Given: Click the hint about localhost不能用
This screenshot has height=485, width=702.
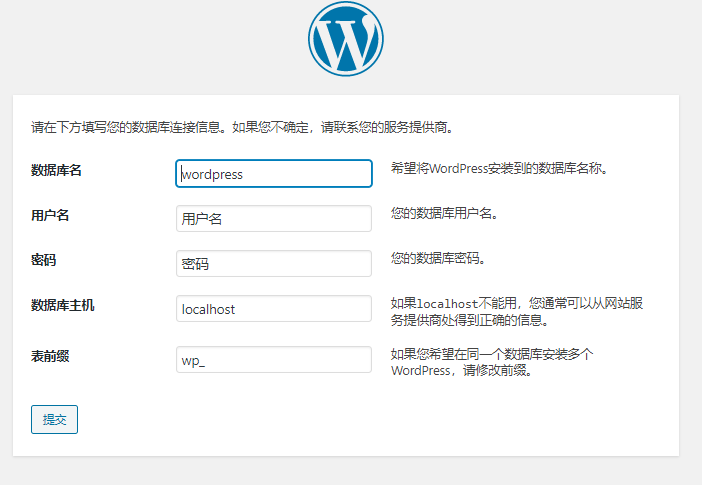Looking at the screenshot, I should (x=517, y=312).
